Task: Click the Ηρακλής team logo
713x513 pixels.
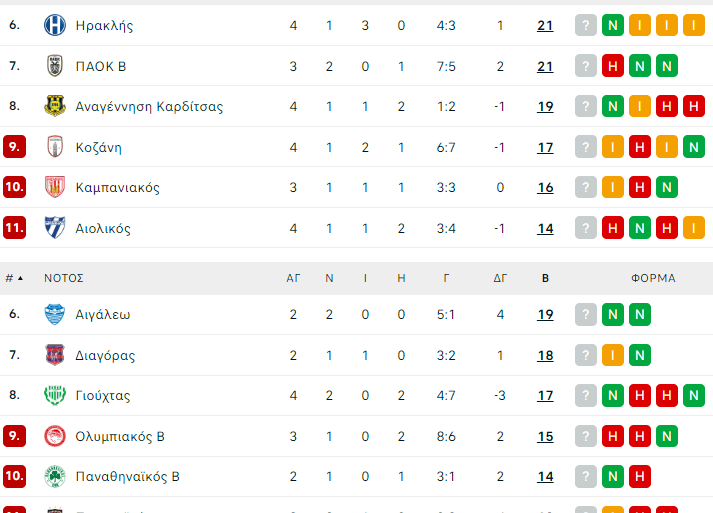Action: (55, 26)
